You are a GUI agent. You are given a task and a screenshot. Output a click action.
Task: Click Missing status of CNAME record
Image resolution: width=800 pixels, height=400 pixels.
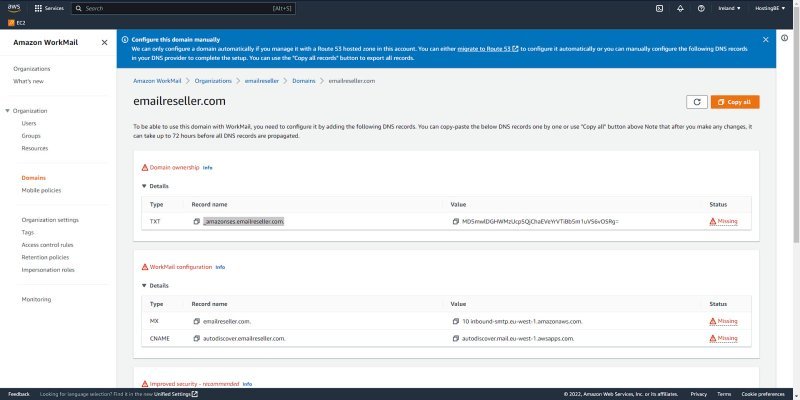(723, 338)
